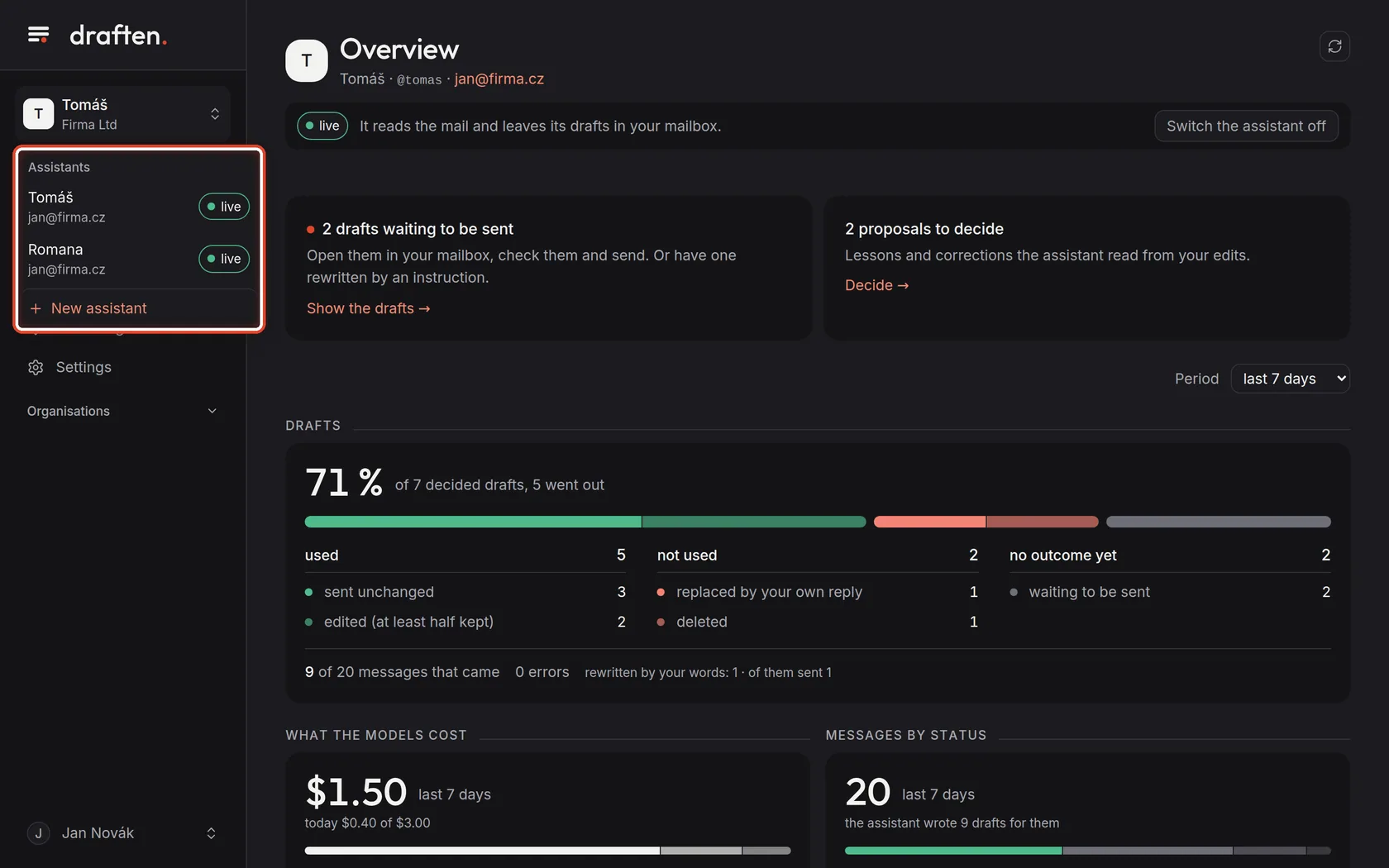Click the T avatar beside the Overview title
Image resolution: width=1389 pixels, height=868 pixels.
pyautogui.click(x=307, y=60)
